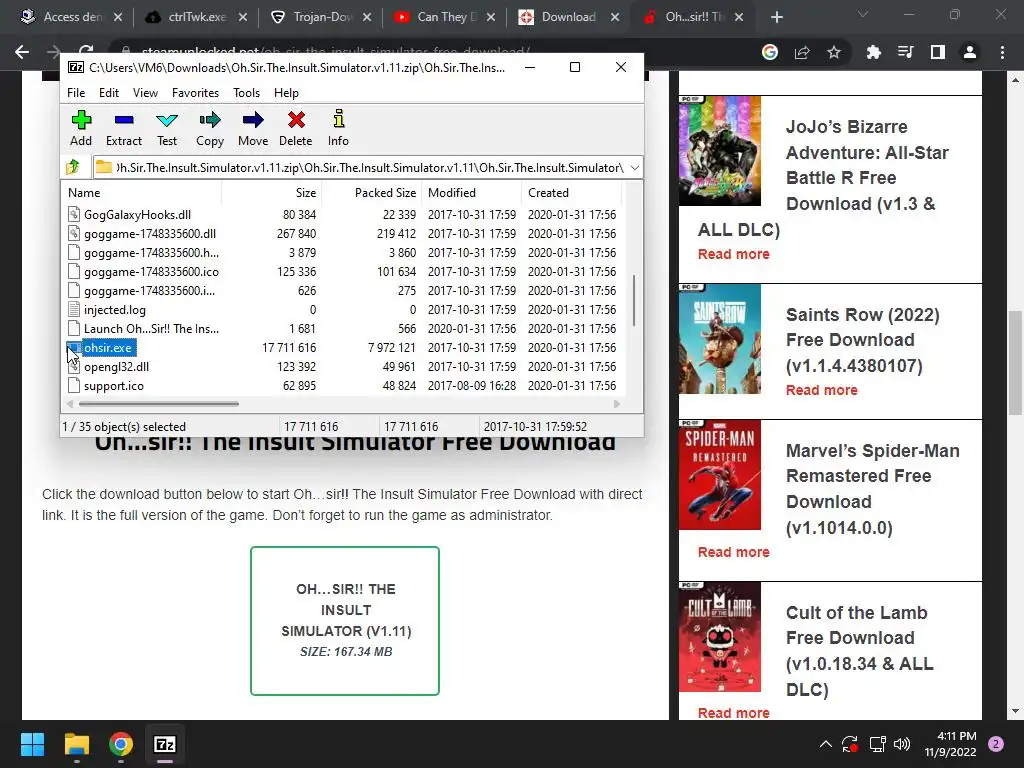Click the Add toolbar icon in 7-Zip
This screenshot has width=1024, height=768.
pyautogui.click(x=81, y=128)
